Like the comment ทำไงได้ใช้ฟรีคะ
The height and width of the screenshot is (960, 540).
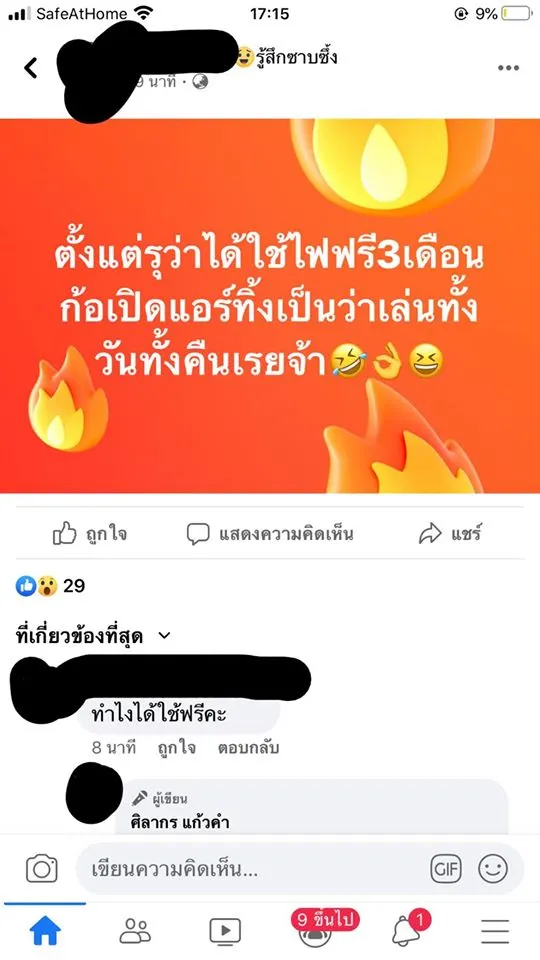(176, 748)
